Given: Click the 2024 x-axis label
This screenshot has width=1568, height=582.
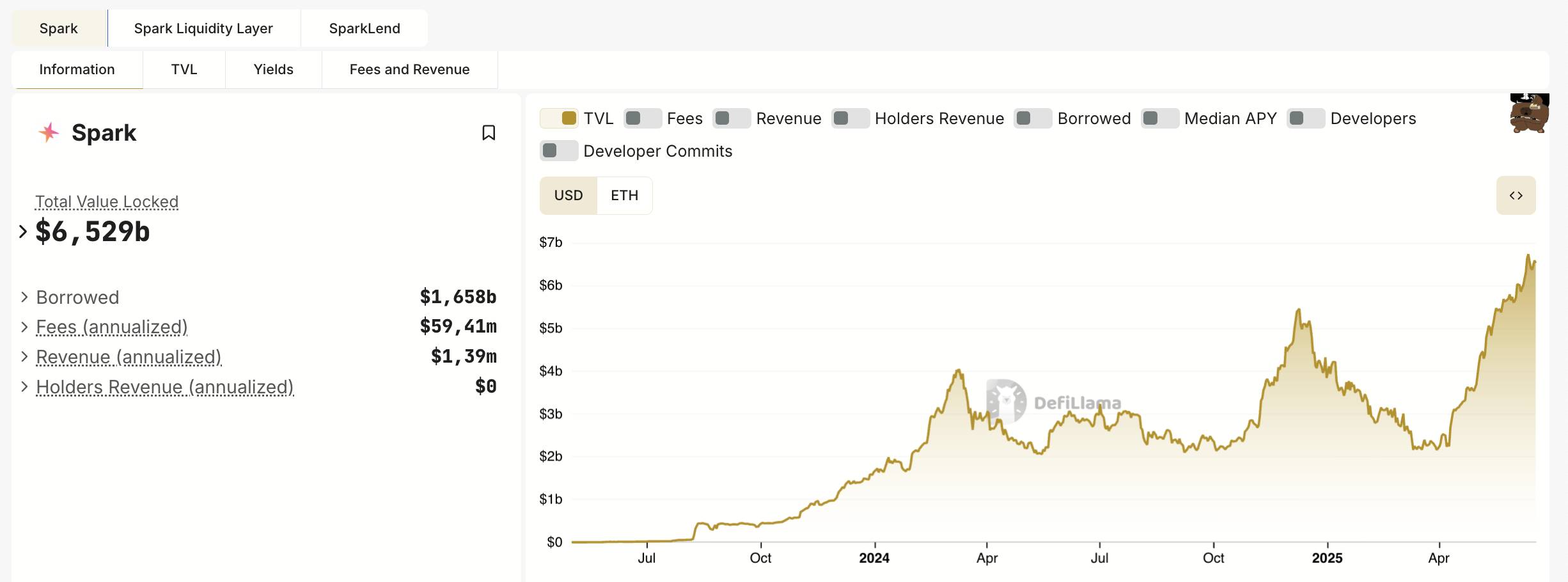Looking at the screenshot, I should (874, 558).
